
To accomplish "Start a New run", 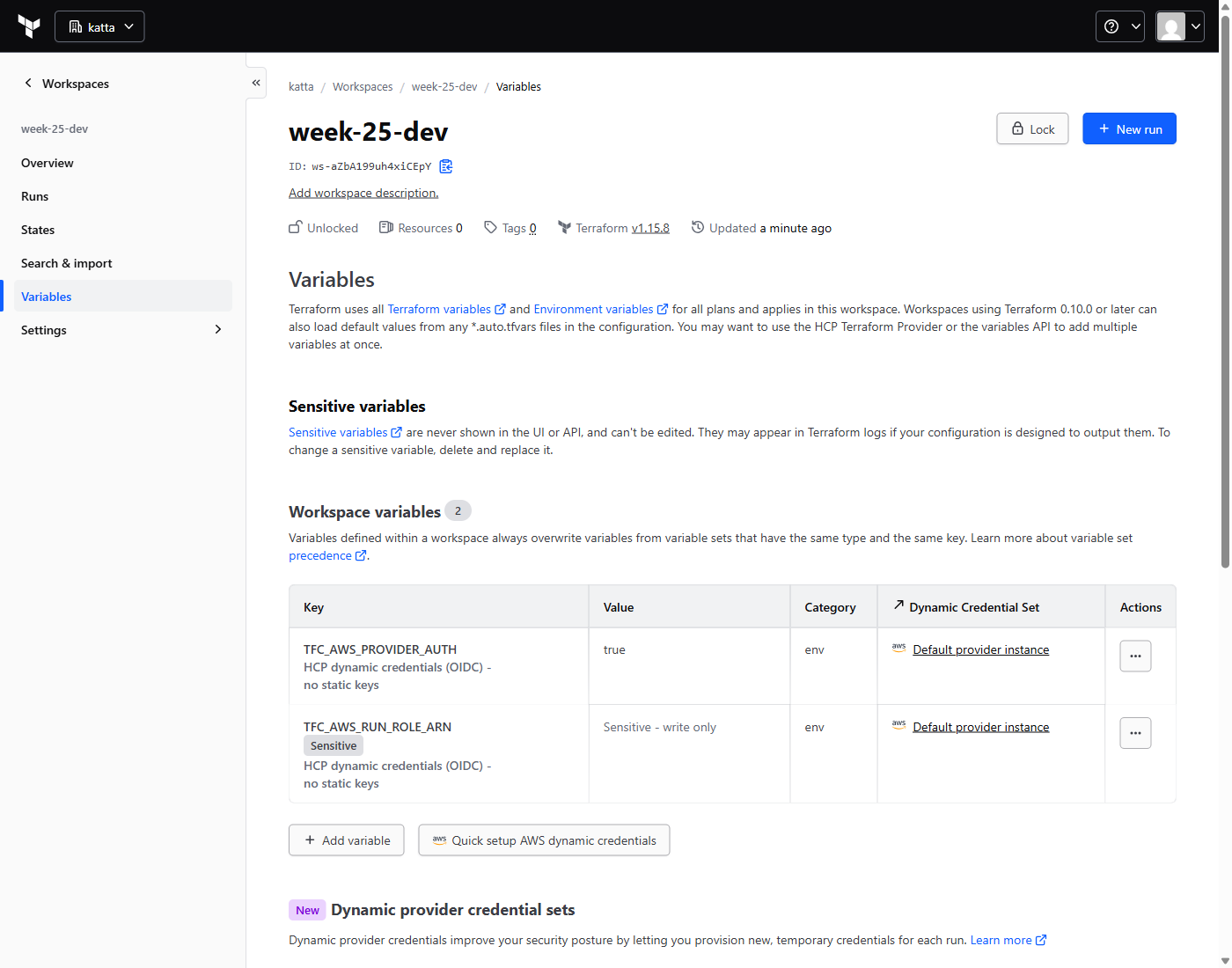I will (x=1129, y=128).
